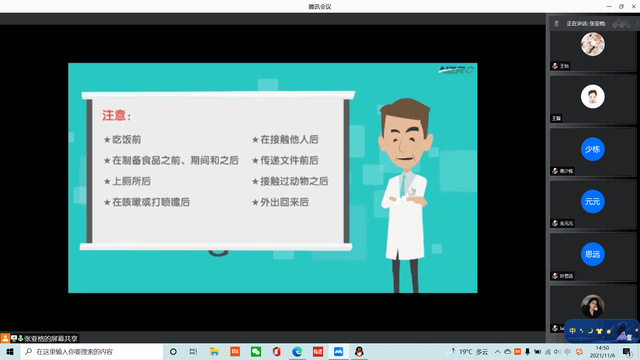Open Tencent Meeting icon in taskbar
Image resolution: width=640 pixels, height=360 pixels.
[338, 351]
